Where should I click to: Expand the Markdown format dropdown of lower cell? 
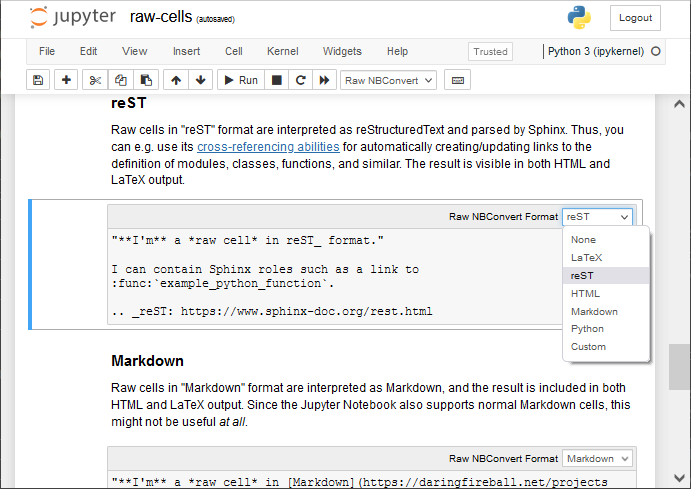click(x=597, y=458)
